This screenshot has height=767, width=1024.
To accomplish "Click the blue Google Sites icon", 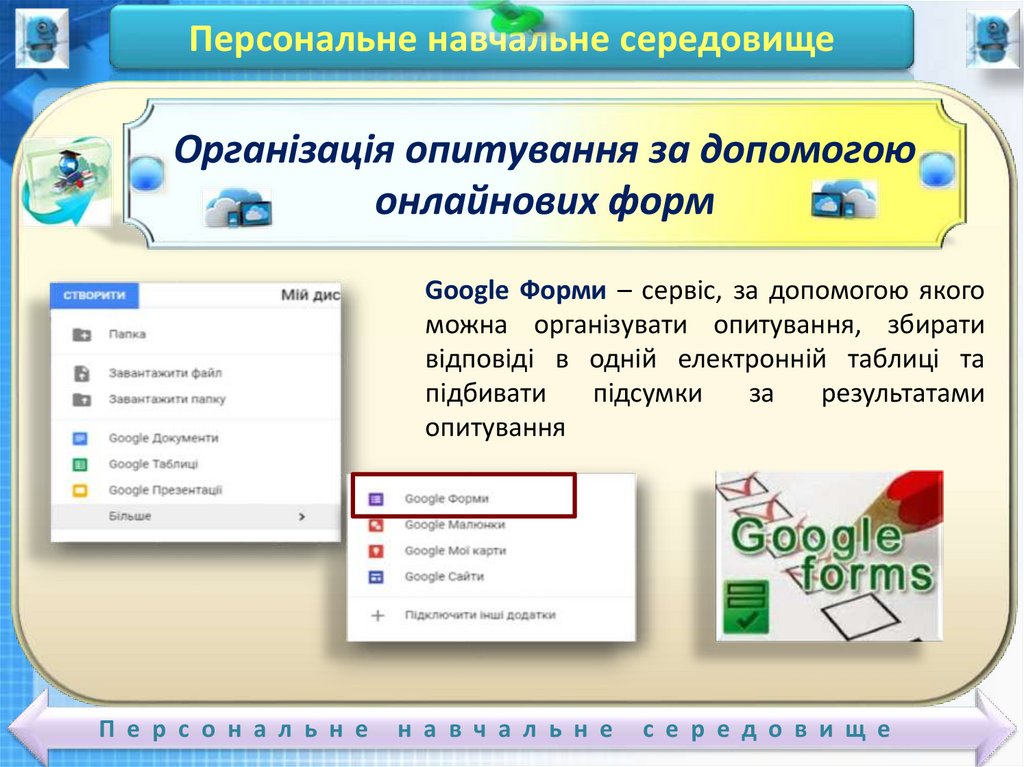I will 376,577.
